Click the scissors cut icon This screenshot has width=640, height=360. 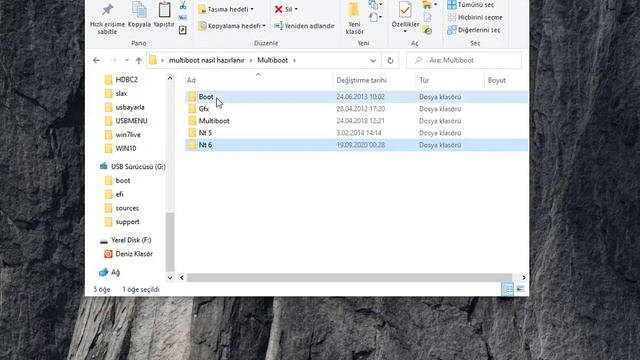[183, 6]
